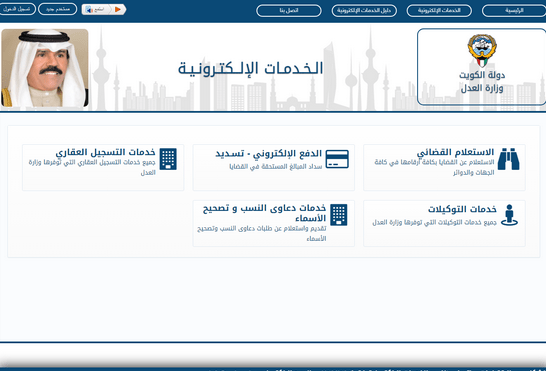Viewport: 546px width, 371px height.
Task: Open the الاستعلام القضائي service link
Action: (x=455, y=152)
